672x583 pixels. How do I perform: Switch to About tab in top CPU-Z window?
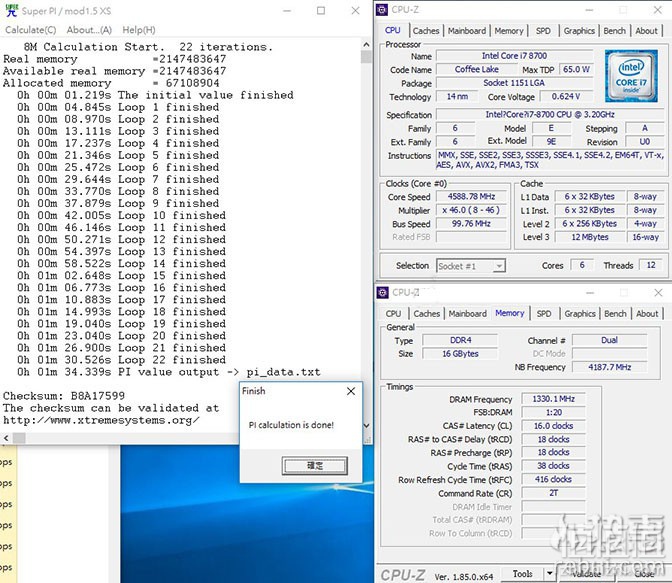coord(646,31)
